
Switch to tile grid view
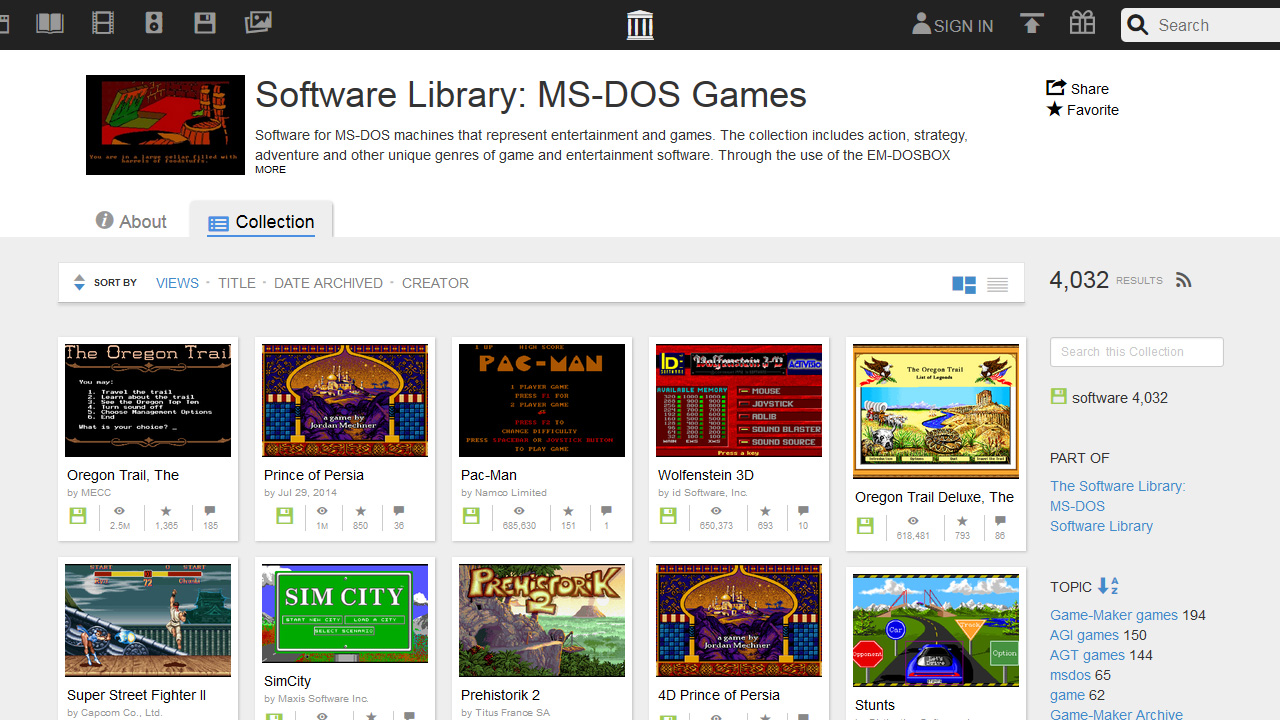click(964, 285)
